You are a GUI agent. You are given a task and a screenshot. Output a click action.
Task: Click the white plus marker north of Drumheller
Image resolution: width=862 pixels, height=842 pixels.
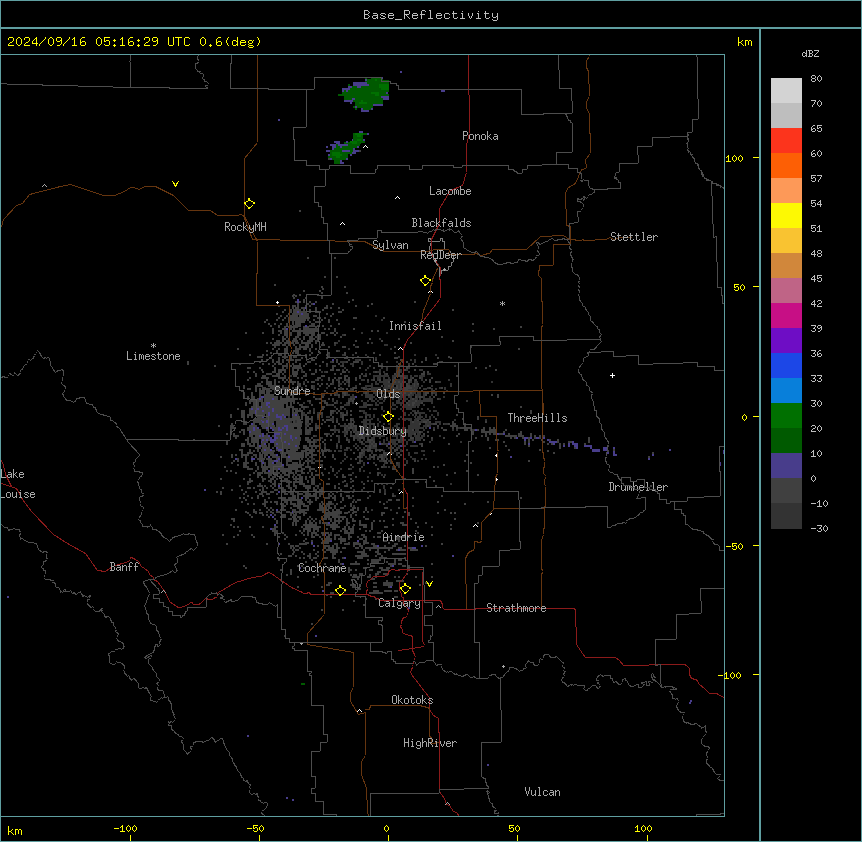(612, 375)
